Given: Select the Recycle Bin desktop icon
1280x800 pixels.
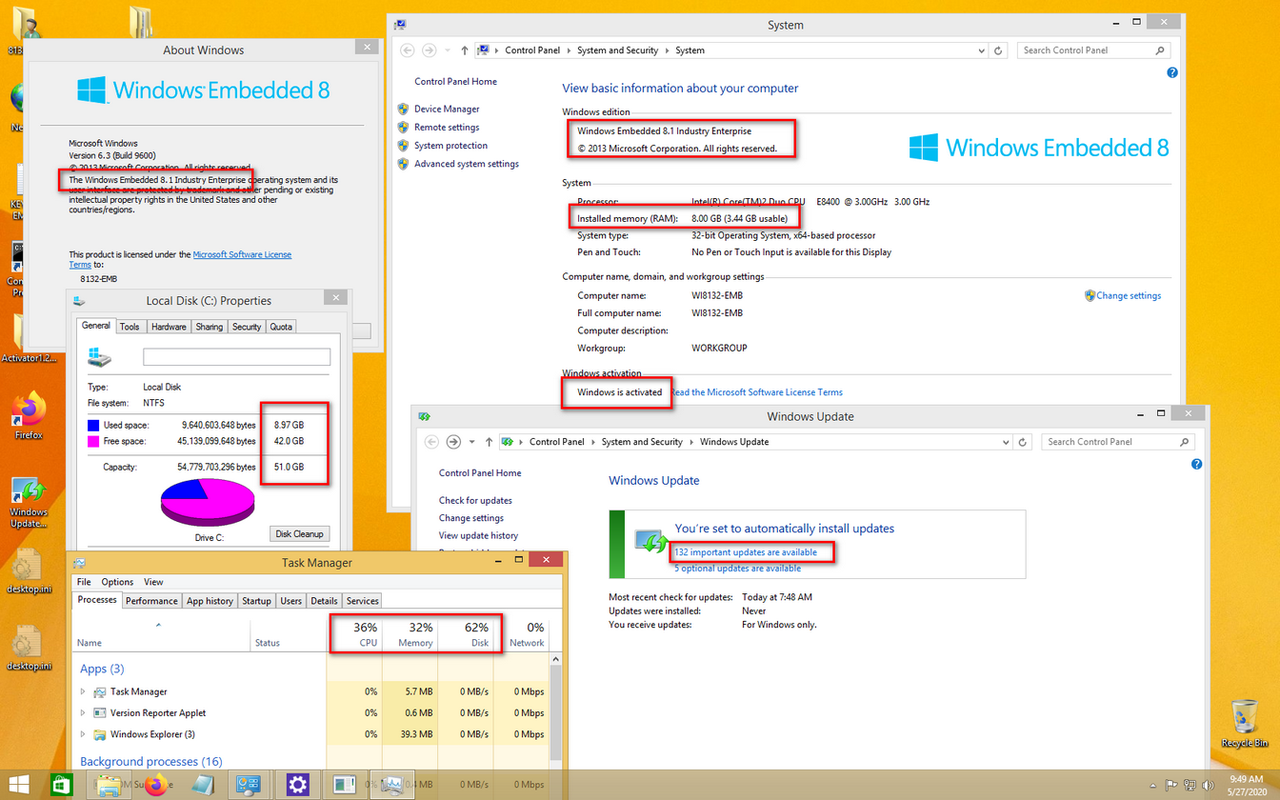Looking at the screenshot, I should [1244, 724].
